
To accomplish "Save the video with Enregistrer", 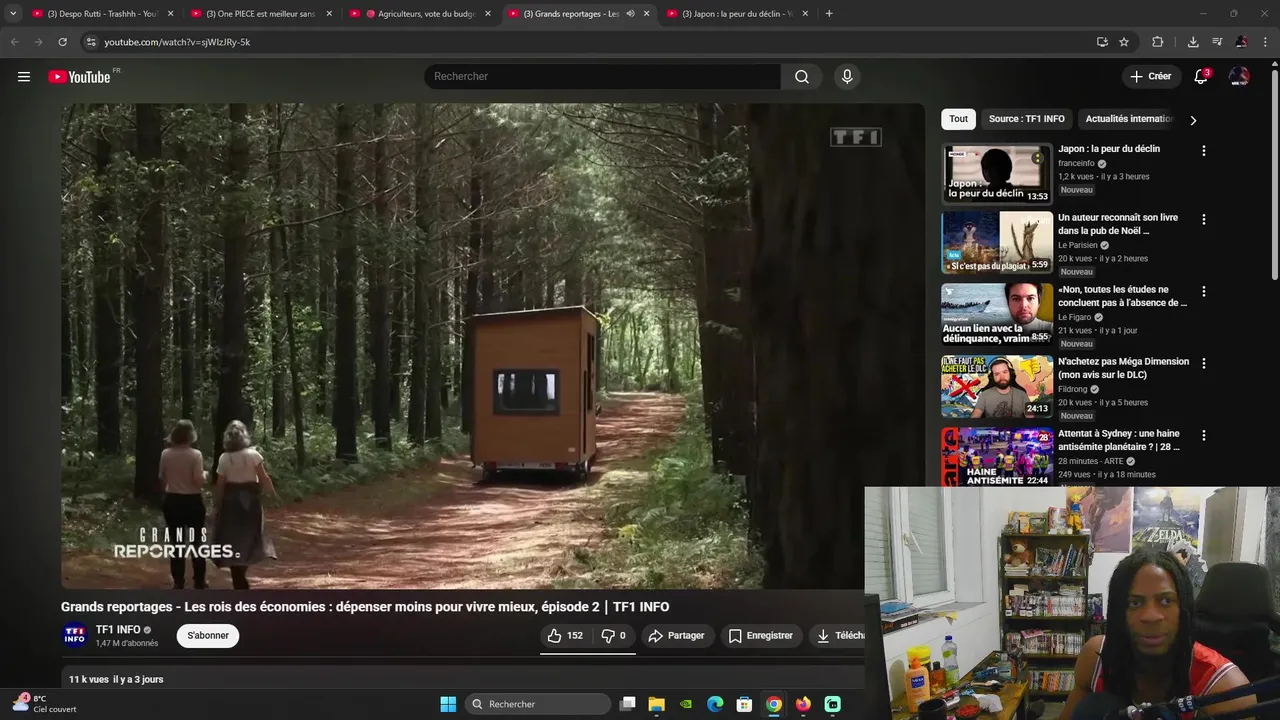I will point(761,635).
